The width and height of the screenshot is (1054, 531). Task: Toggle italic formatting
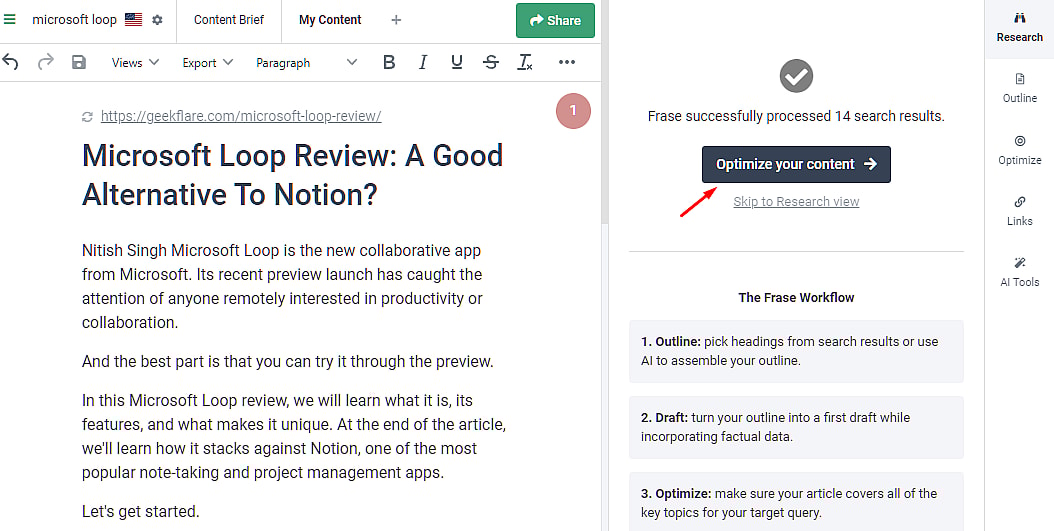click(x=423, y=63)
